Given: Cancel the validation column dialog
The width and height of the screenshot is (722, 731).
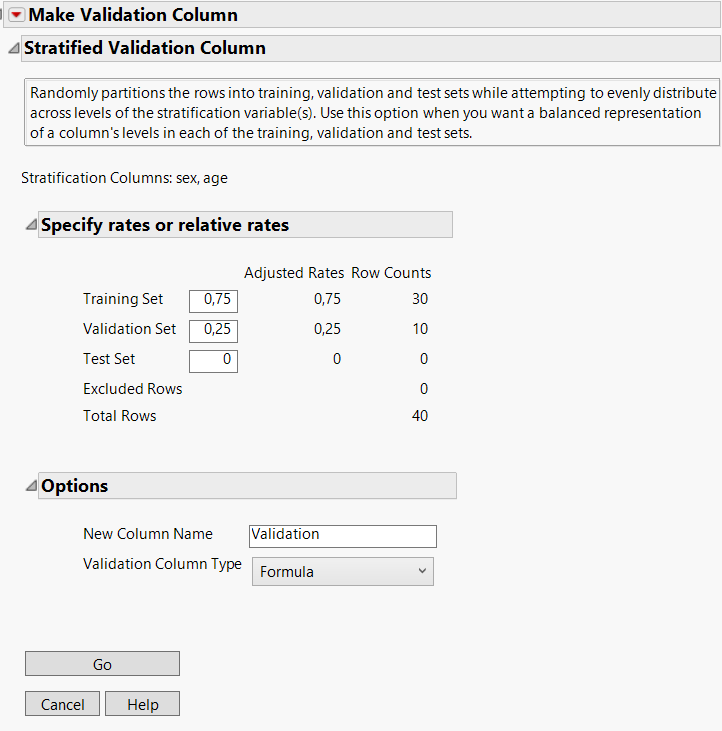Looking at the screenshot, I should [62, 704].
